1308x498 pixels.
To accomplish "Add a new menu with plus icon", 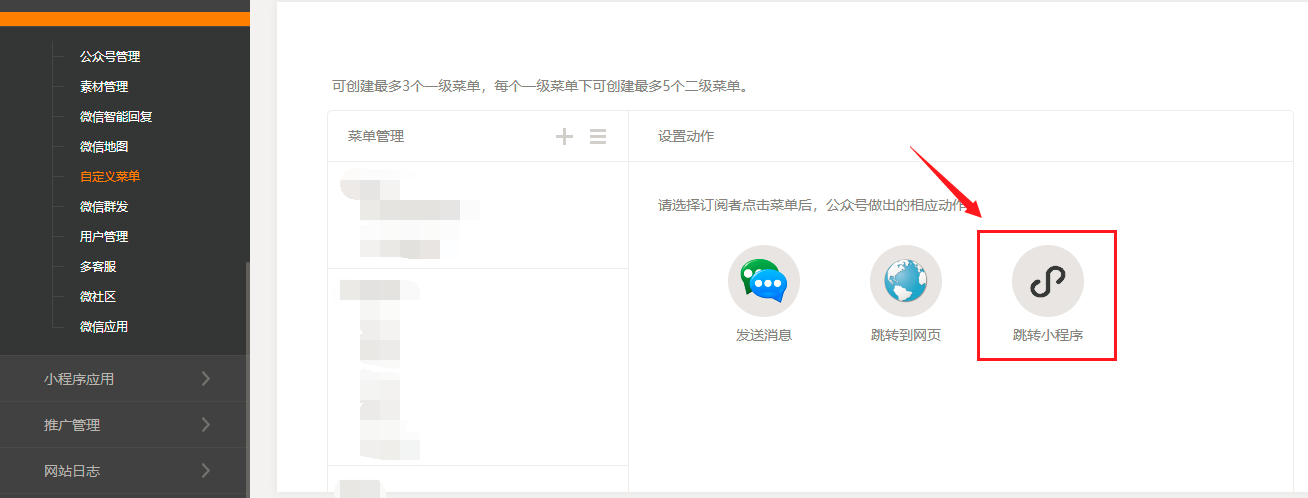I will tap(564, 137).
